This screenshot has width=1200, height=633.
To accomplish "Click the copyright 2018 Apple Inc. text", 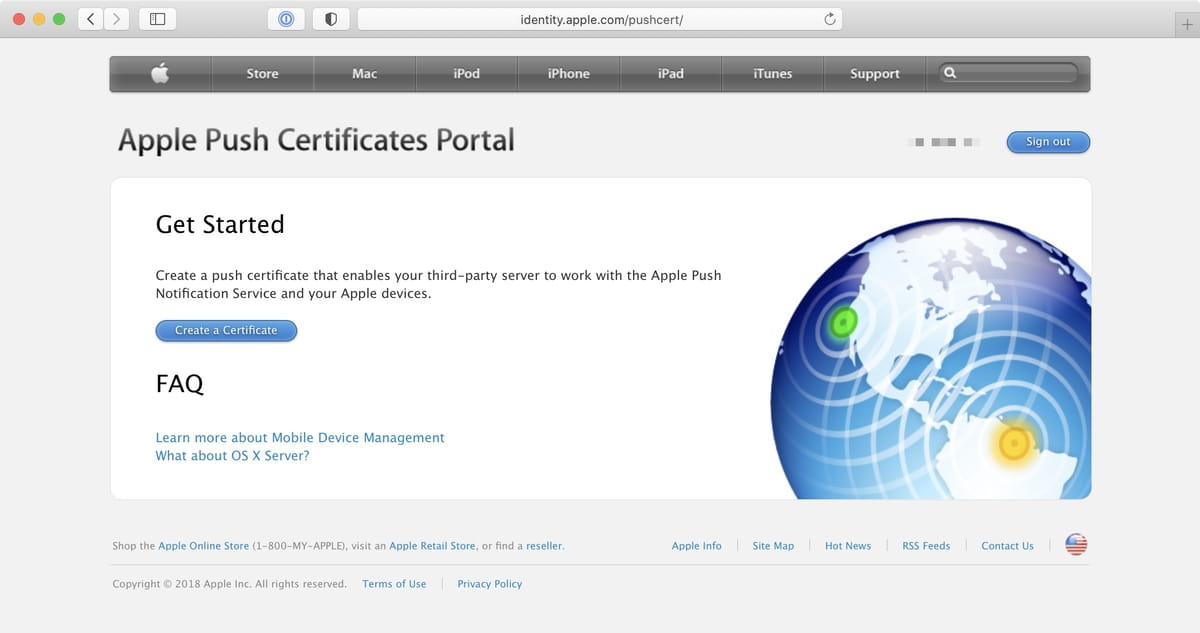I will point(229,584).
